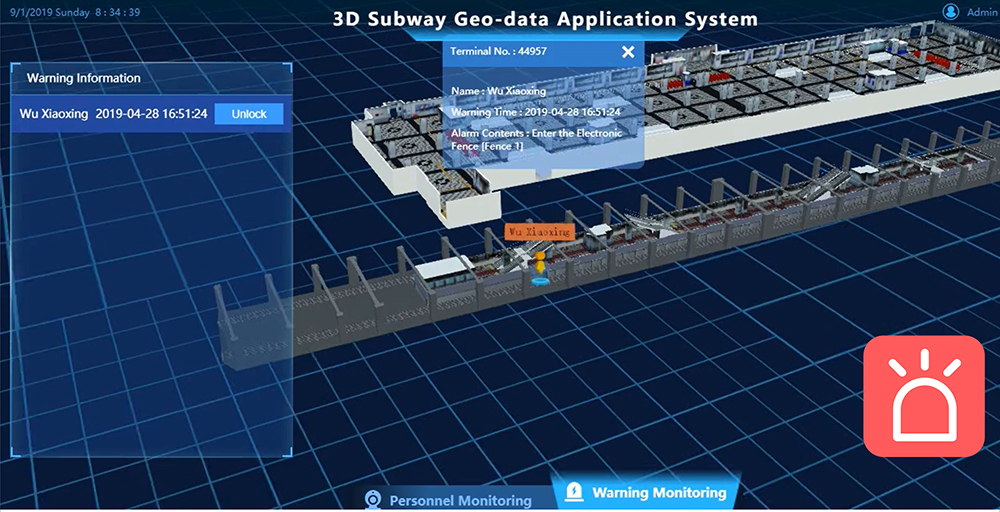Screen dimensions: 1000x512
Task: Switch to the Personnel Monitoring tab
Action: (460, 501)
